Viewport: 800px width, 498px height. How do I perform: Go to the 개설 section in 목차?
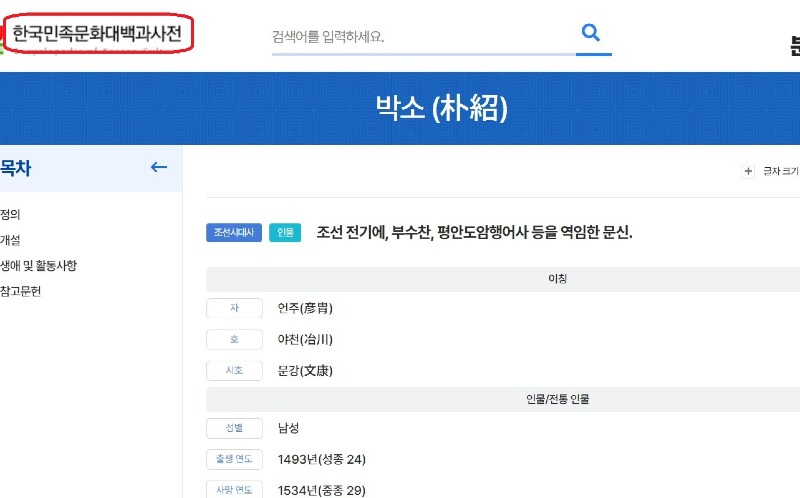10,240
